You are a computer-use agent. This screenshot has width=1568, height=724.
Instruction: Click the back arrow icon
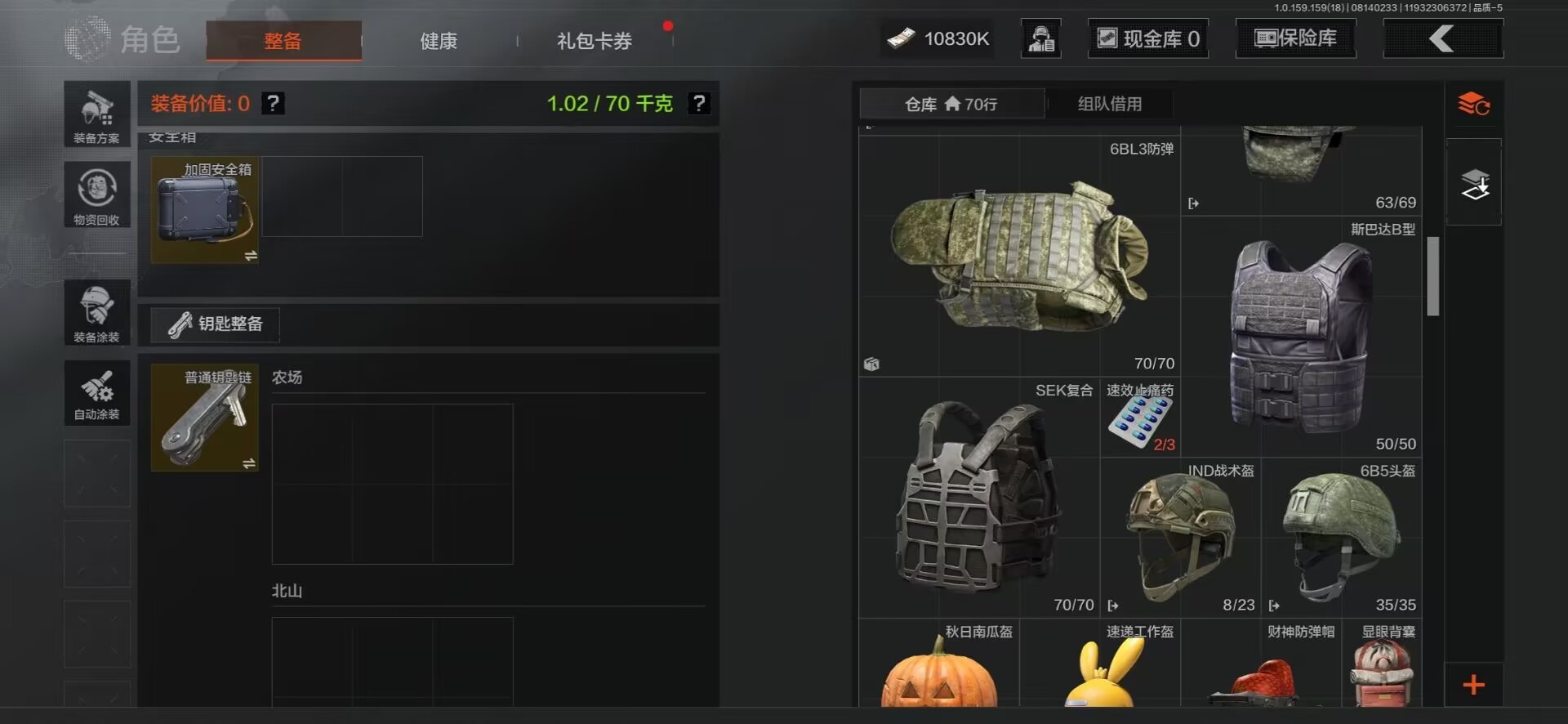[1442, 38]
